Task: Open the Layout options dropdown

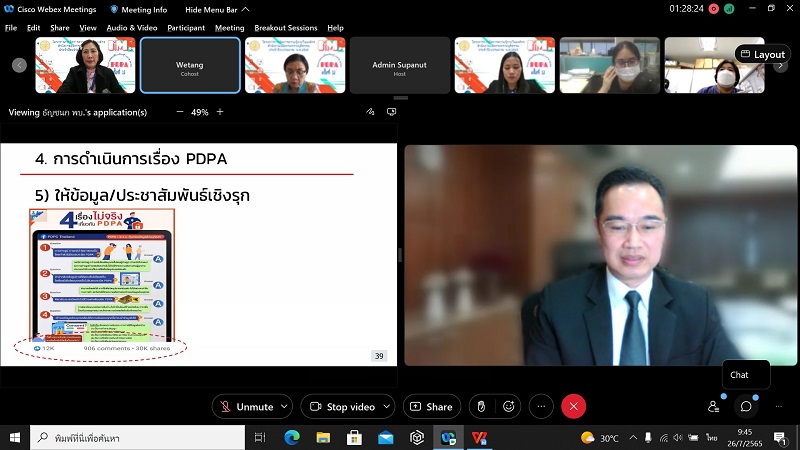Action: tap(762, 54)
